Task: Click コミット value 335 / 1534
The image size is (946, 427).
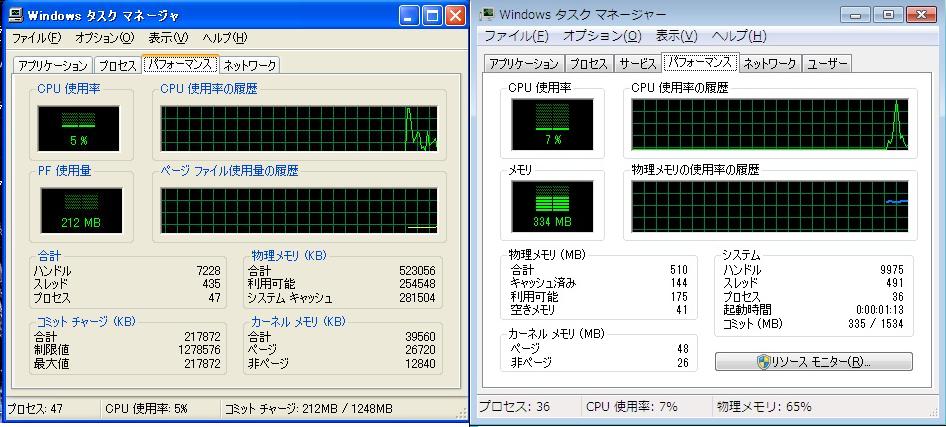Action: [875, 324]
